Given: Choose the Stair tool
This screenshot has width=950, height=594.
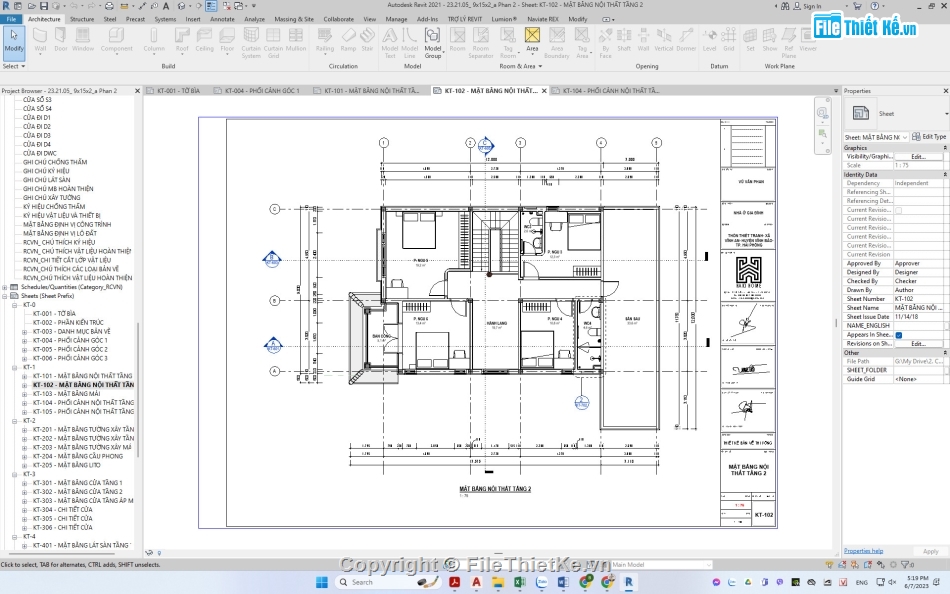Looking at the screenshot, I should [368, 41].
